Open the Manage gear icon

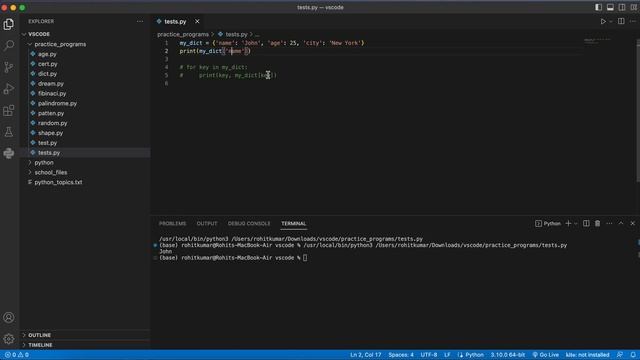pos(9,339)
